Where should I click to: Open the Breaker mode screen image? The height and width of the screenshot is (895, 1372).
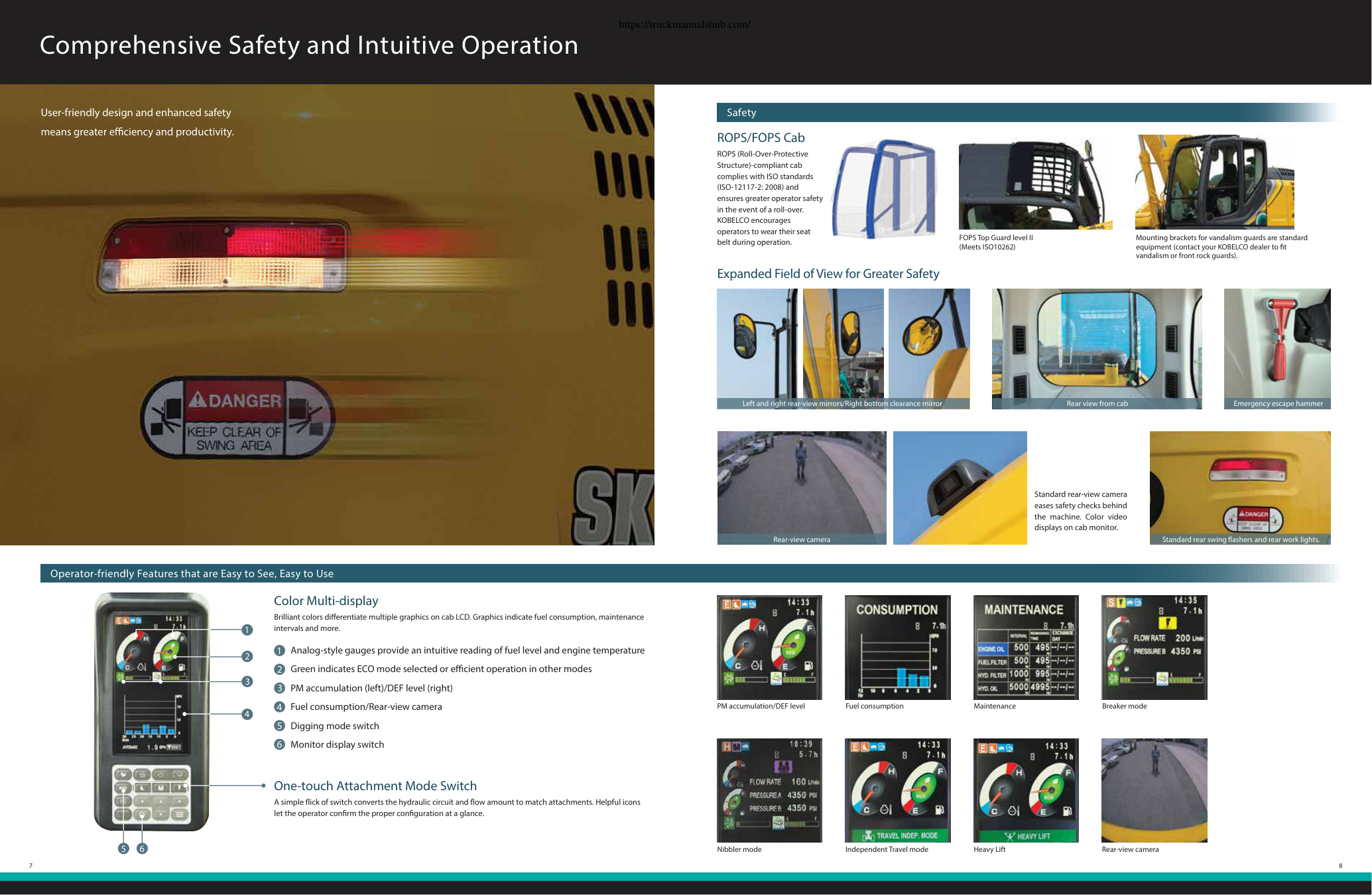(x=1154, y=648)
